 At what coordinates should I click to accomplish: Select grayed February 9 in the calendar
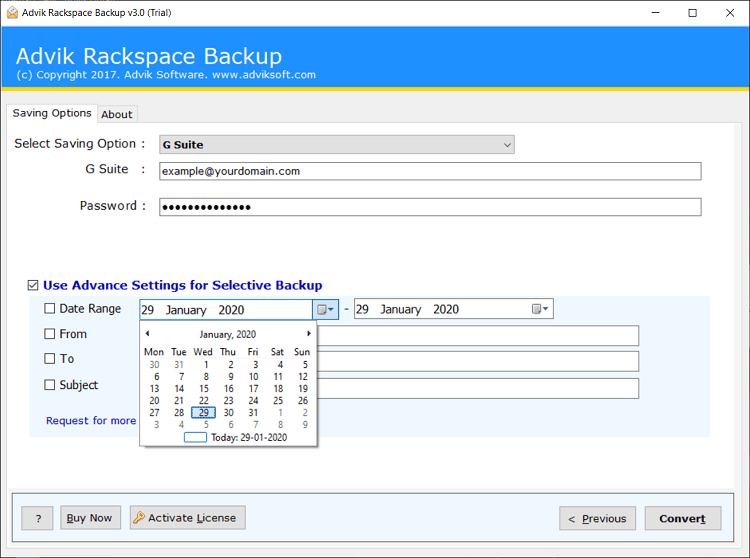(x=305, y=425)
